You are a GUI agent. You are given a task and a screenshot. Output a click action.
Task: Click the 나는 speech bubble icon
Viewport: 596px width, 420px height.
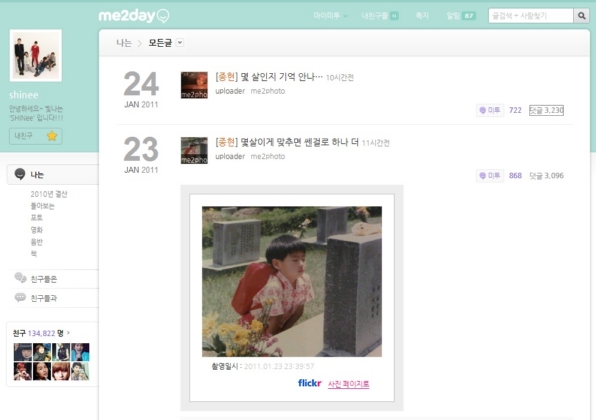point(20,174)
